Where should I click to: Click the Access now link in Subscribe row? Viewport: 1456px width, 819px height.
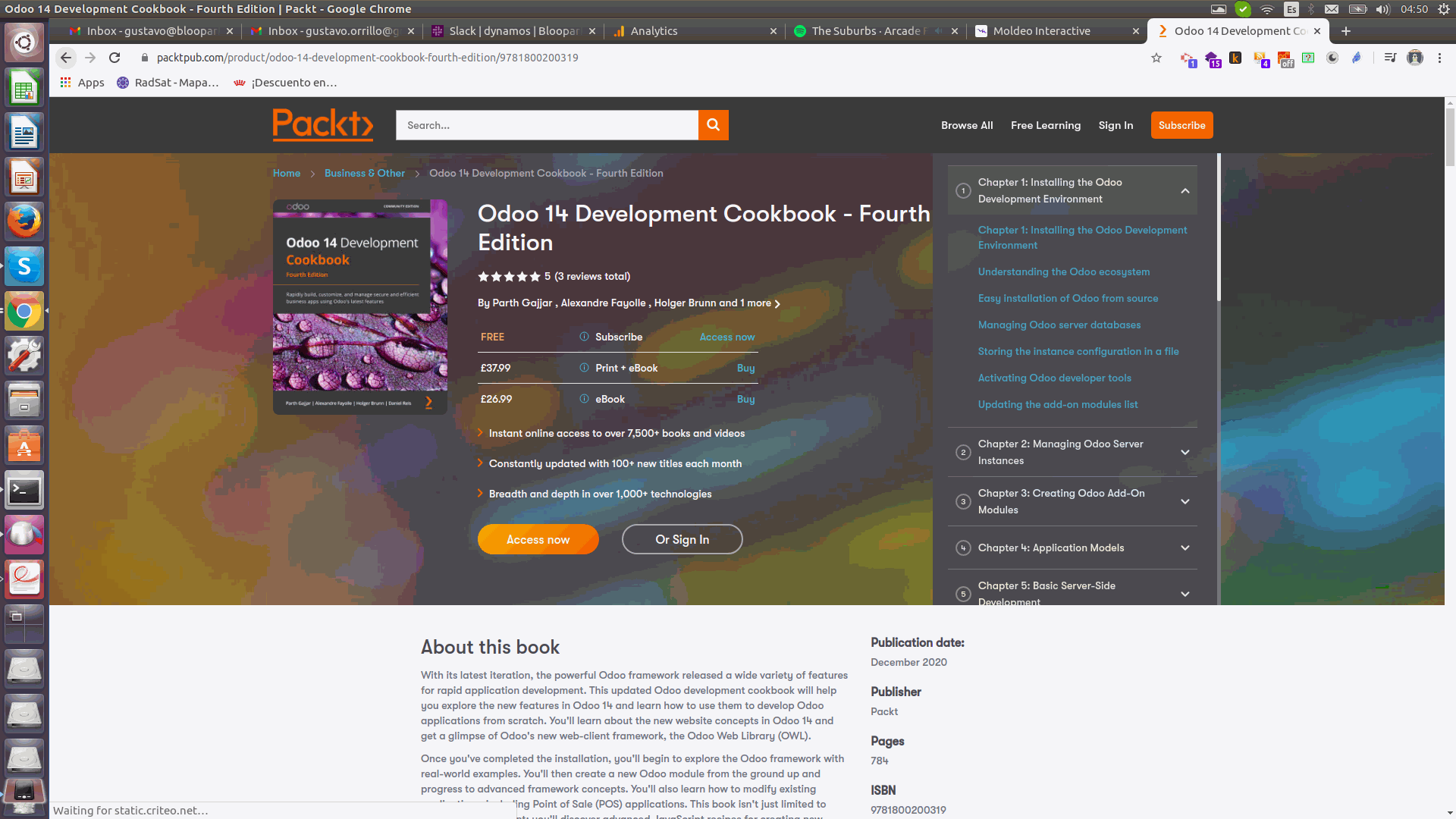726,337
